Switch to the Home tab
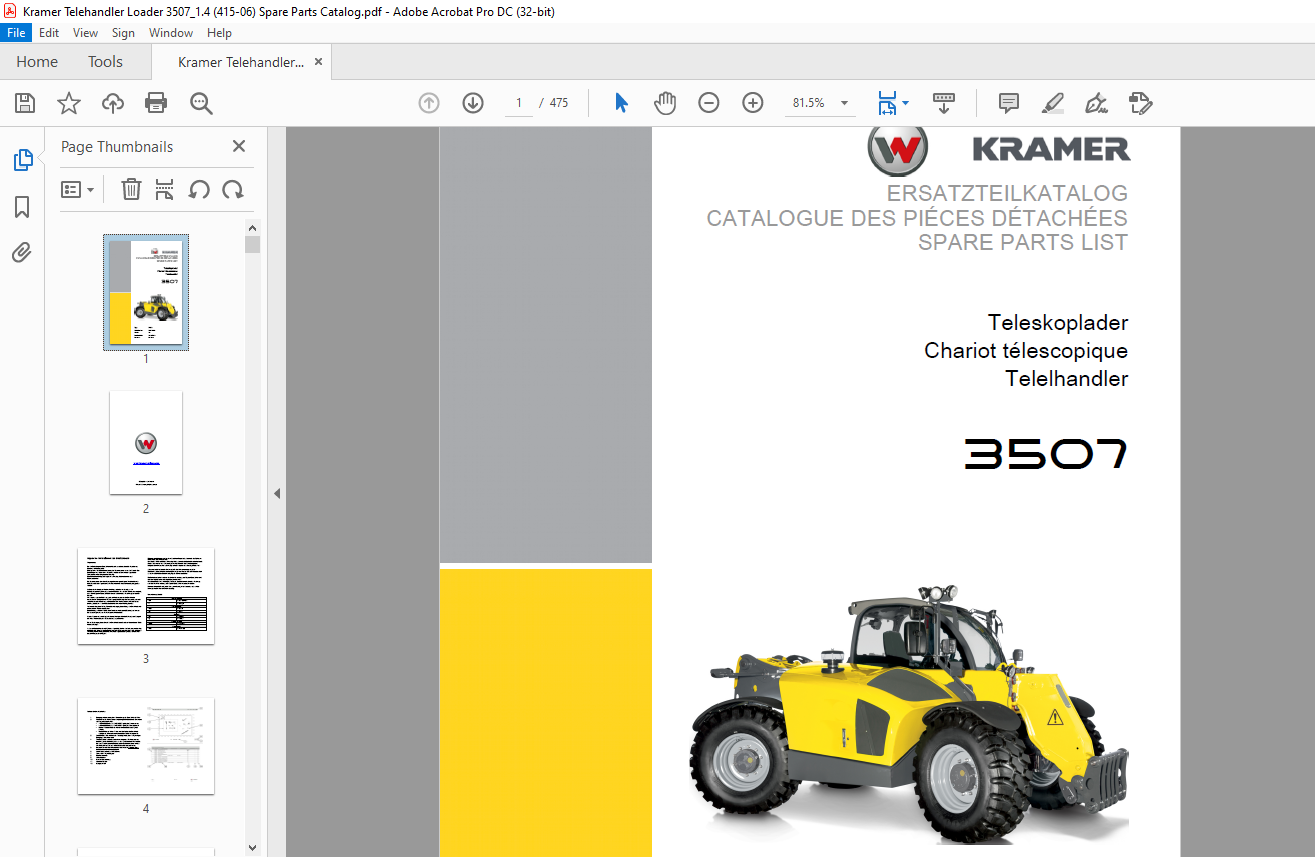 pyautogui.click(x=37, y=62)
